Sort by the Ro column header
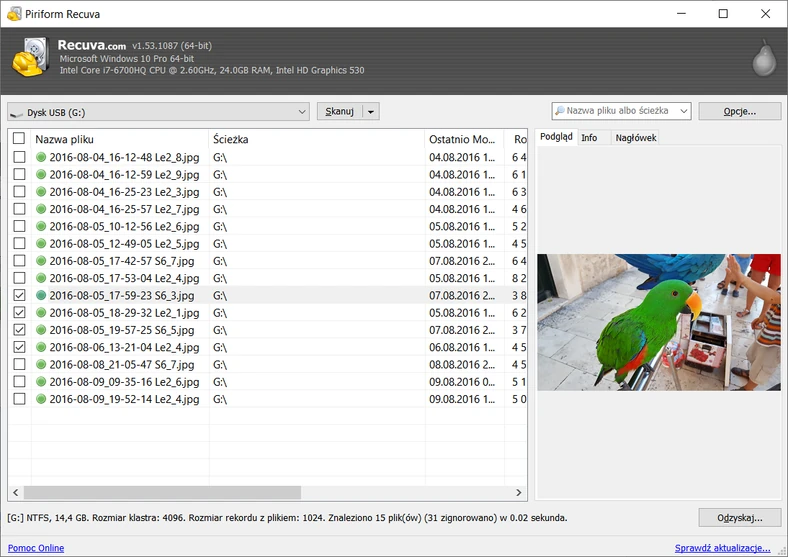 (x=516, y=139)
